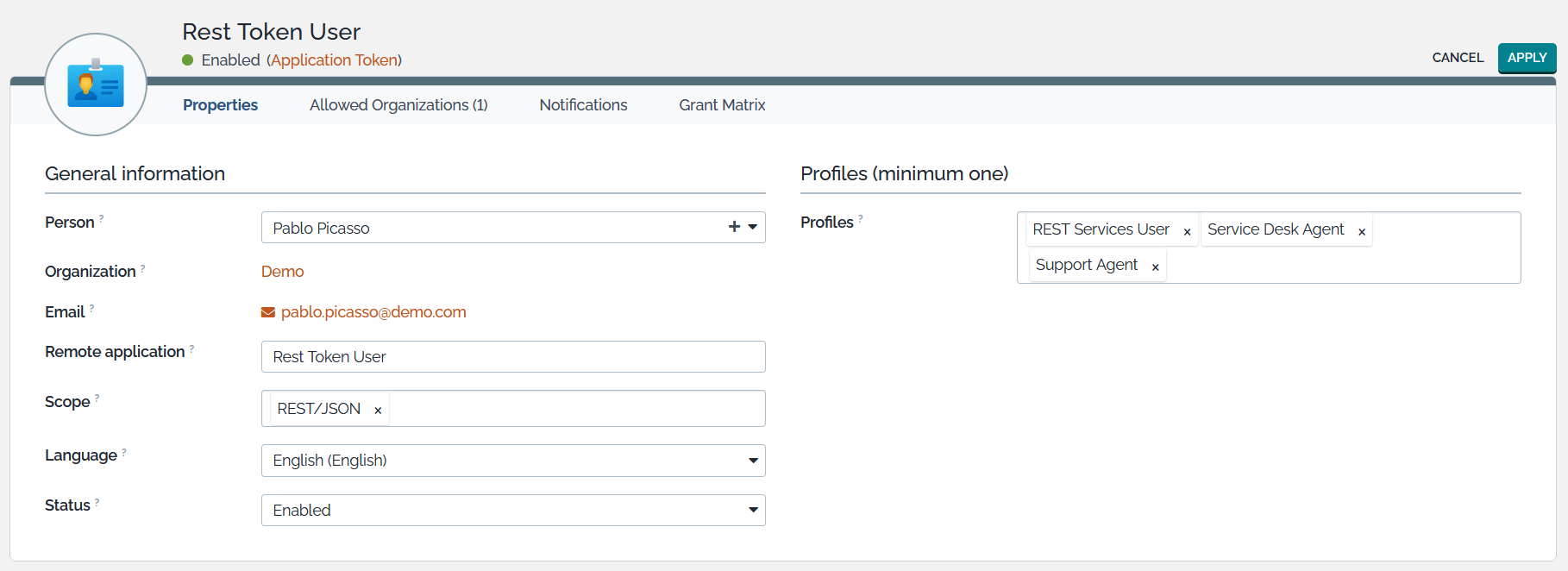Click the plus icon in Person field
The image size is (1568, 571).
point(734,227)
